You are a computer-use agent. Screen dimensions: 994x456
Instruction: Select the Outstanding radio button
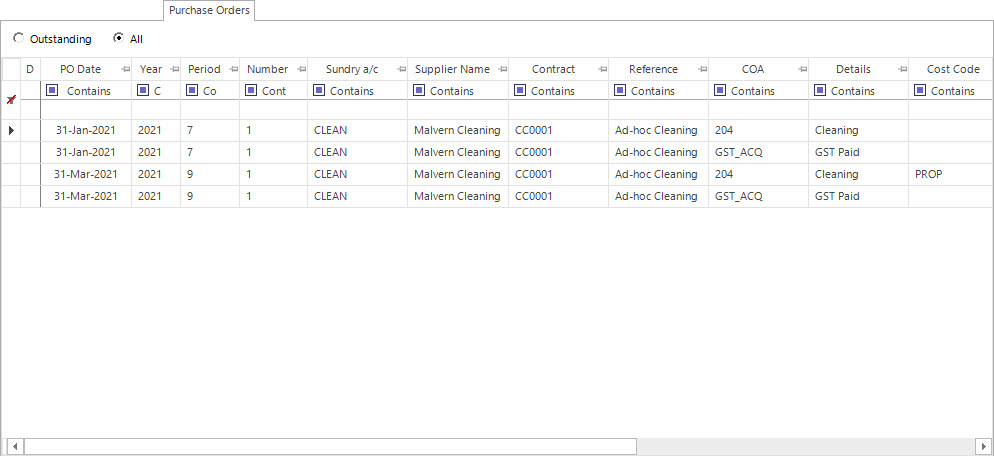click(x=19, y=39)
